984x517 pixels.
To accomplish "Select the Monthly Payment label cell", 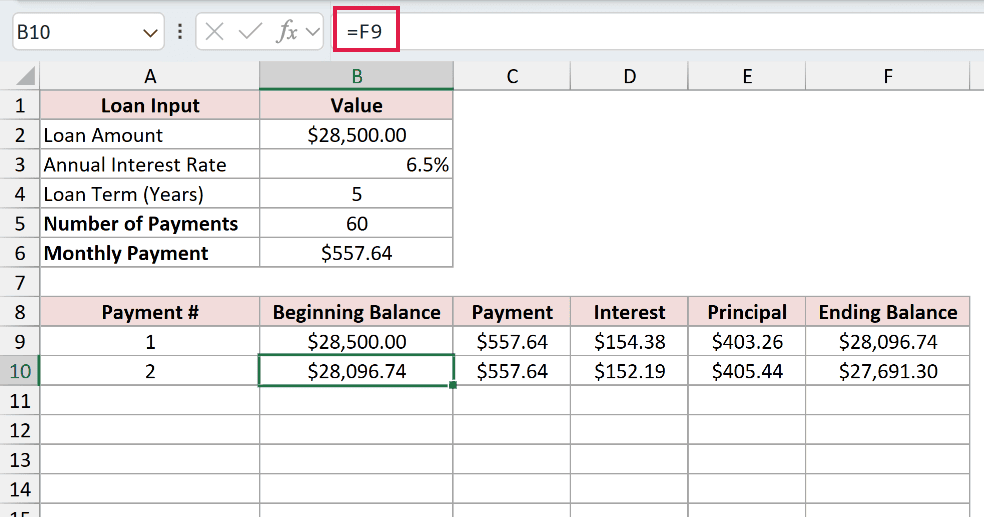I will coord(150,253).
